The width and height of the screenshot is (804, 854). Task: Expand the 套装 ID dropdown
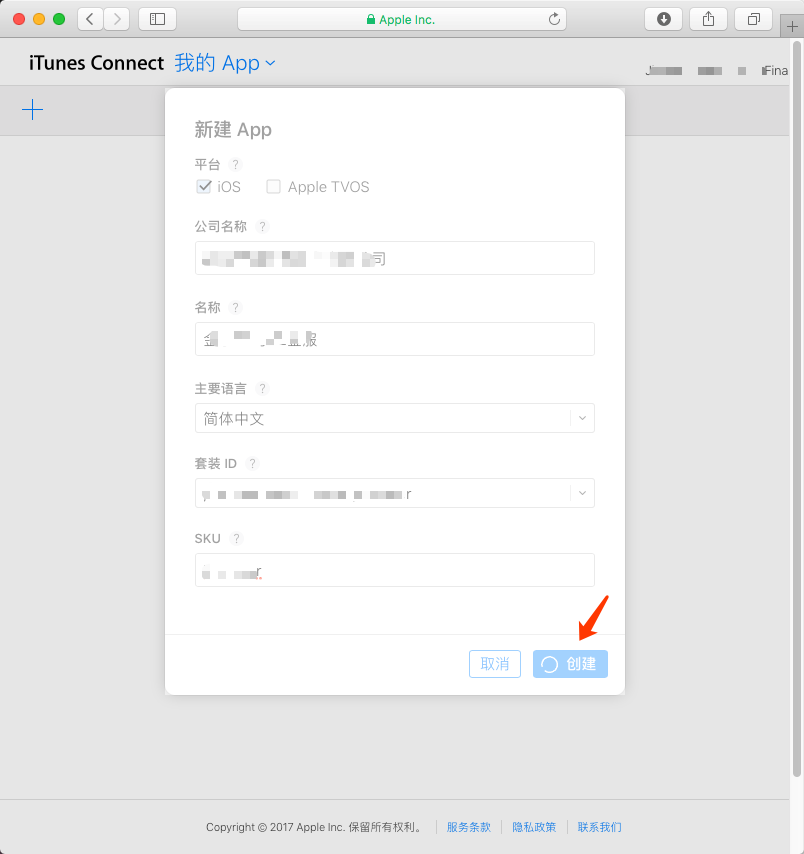click(x=395, y=493)
